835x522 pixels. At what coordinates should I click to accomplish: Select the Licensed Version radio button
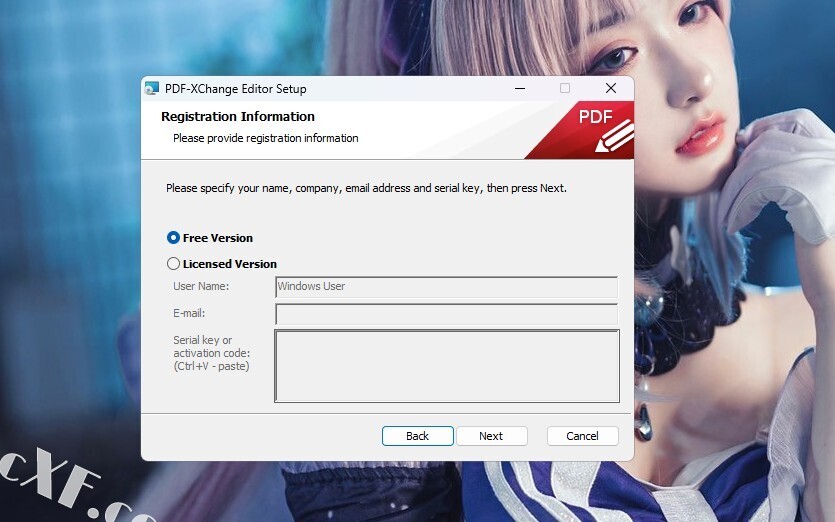[x=173, y=264]
